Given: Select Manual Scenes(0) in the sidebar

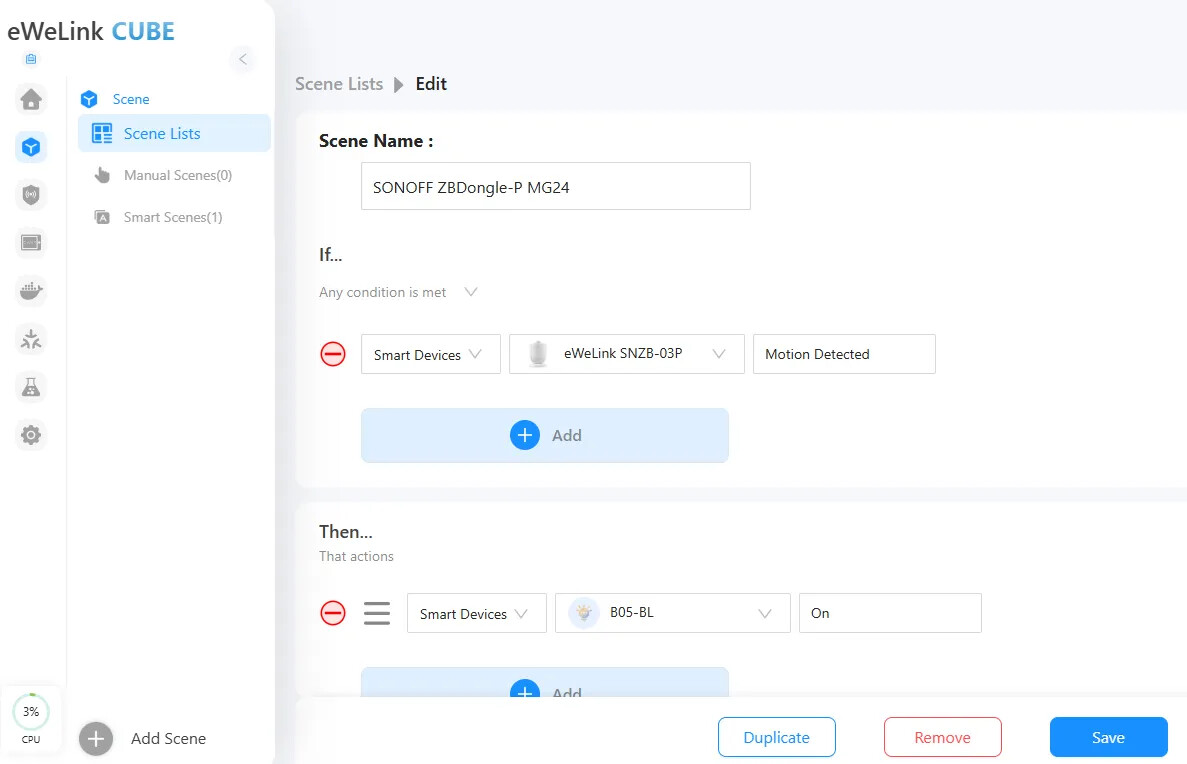Looking at the screenshot, I should [177, 175].
